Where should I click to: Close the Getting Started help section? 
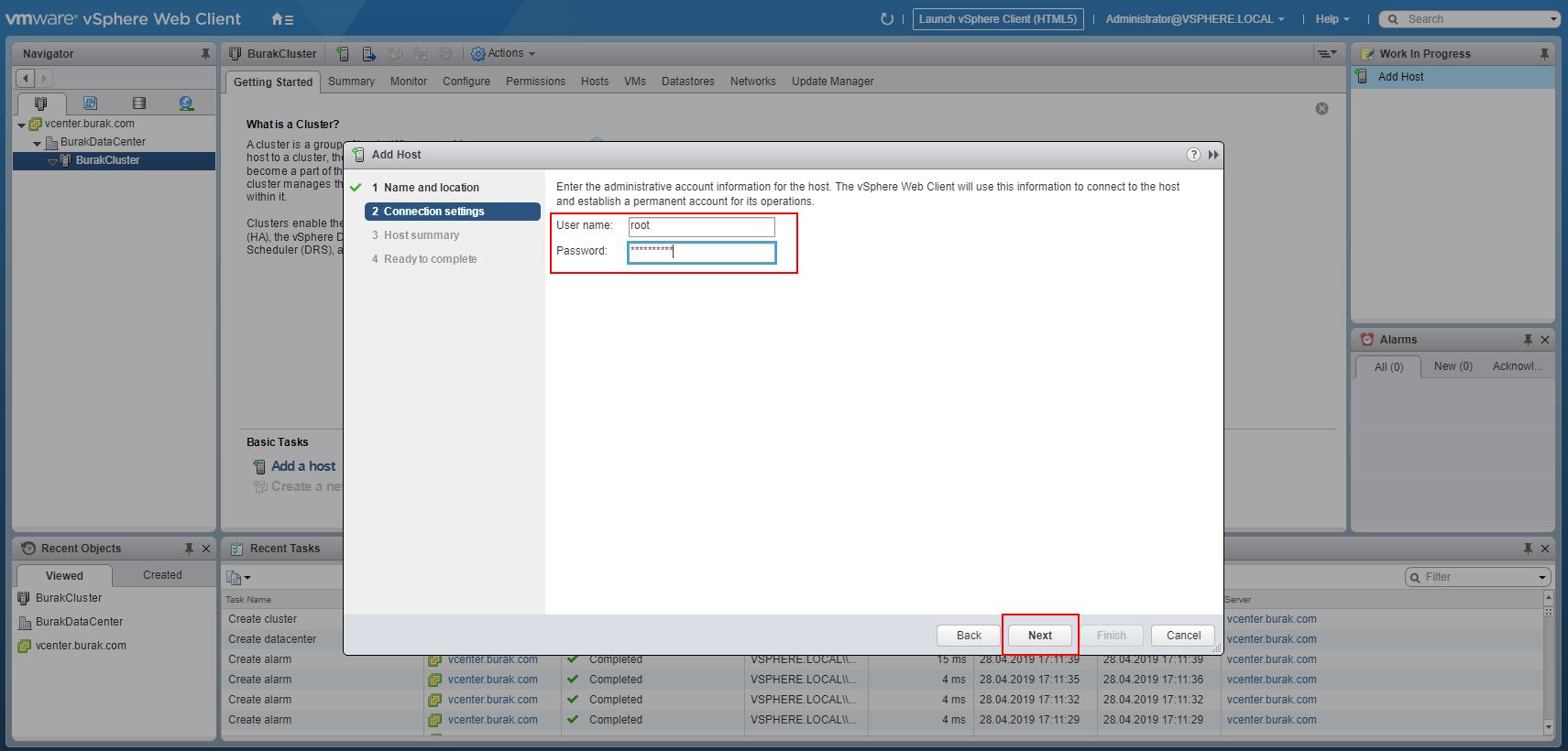tap(1321, 108)
